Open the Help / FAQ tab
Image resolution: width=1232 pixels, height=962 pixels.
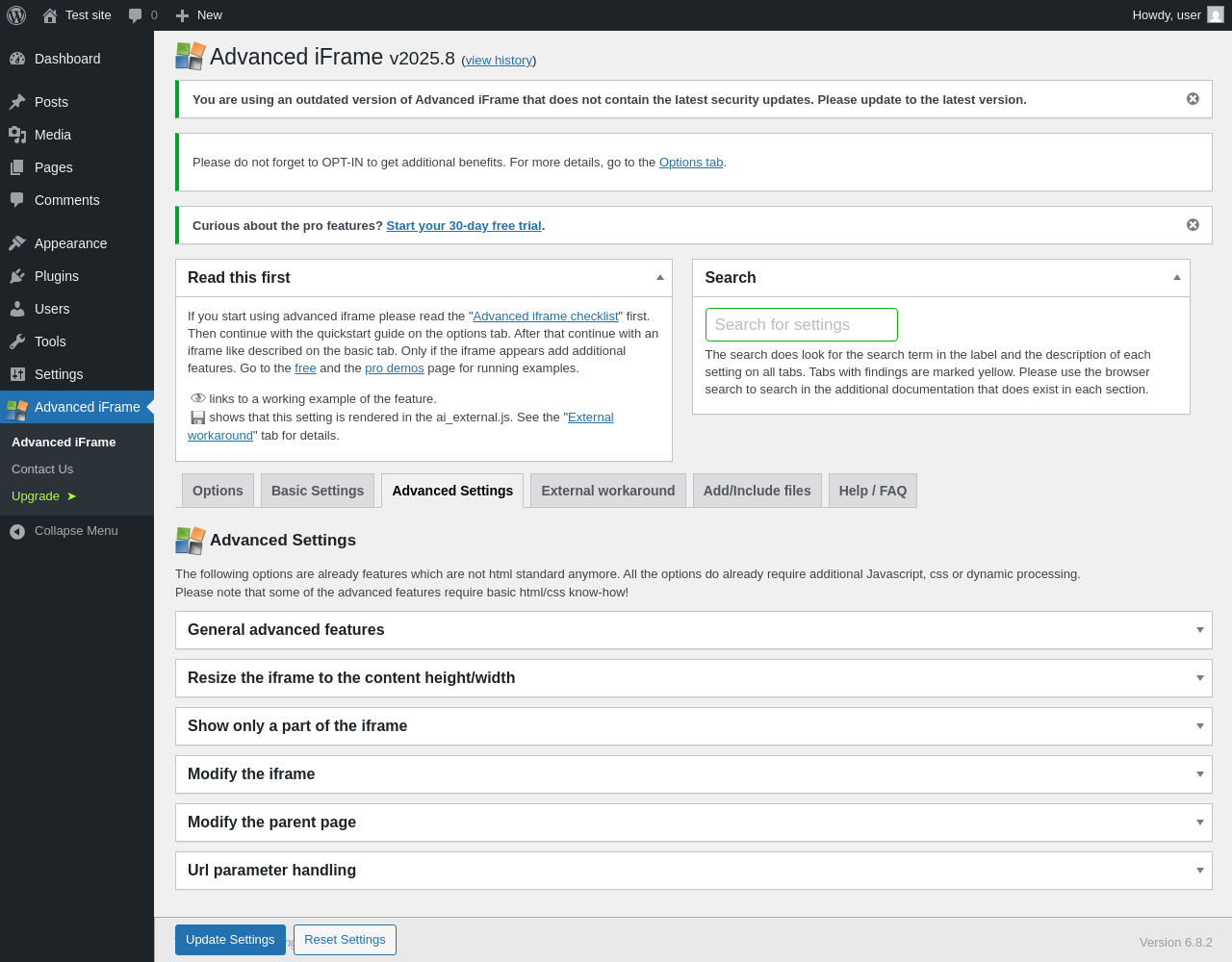tap(873, 491)
